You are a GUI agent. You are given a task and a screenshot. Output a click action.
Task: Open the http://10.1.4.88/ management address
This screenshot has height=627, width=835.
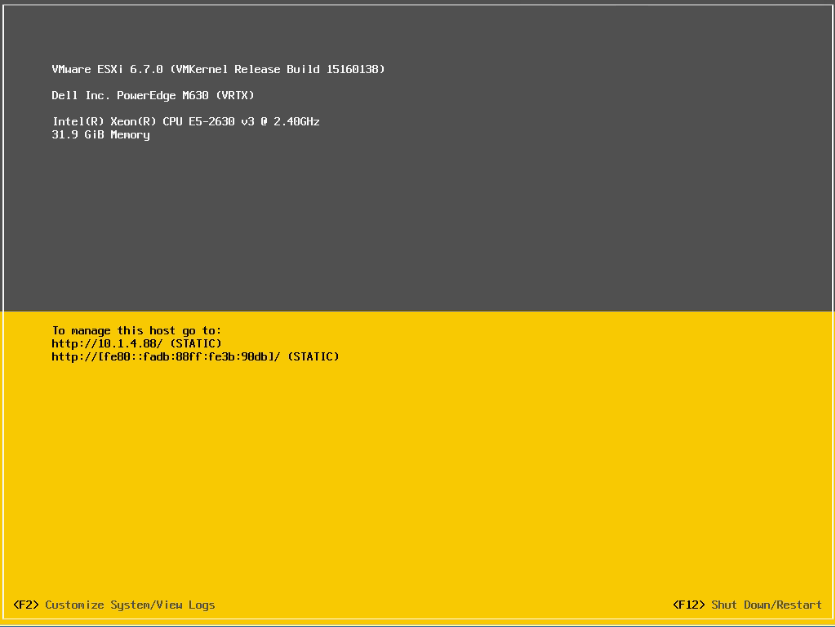tap(107, 344)
